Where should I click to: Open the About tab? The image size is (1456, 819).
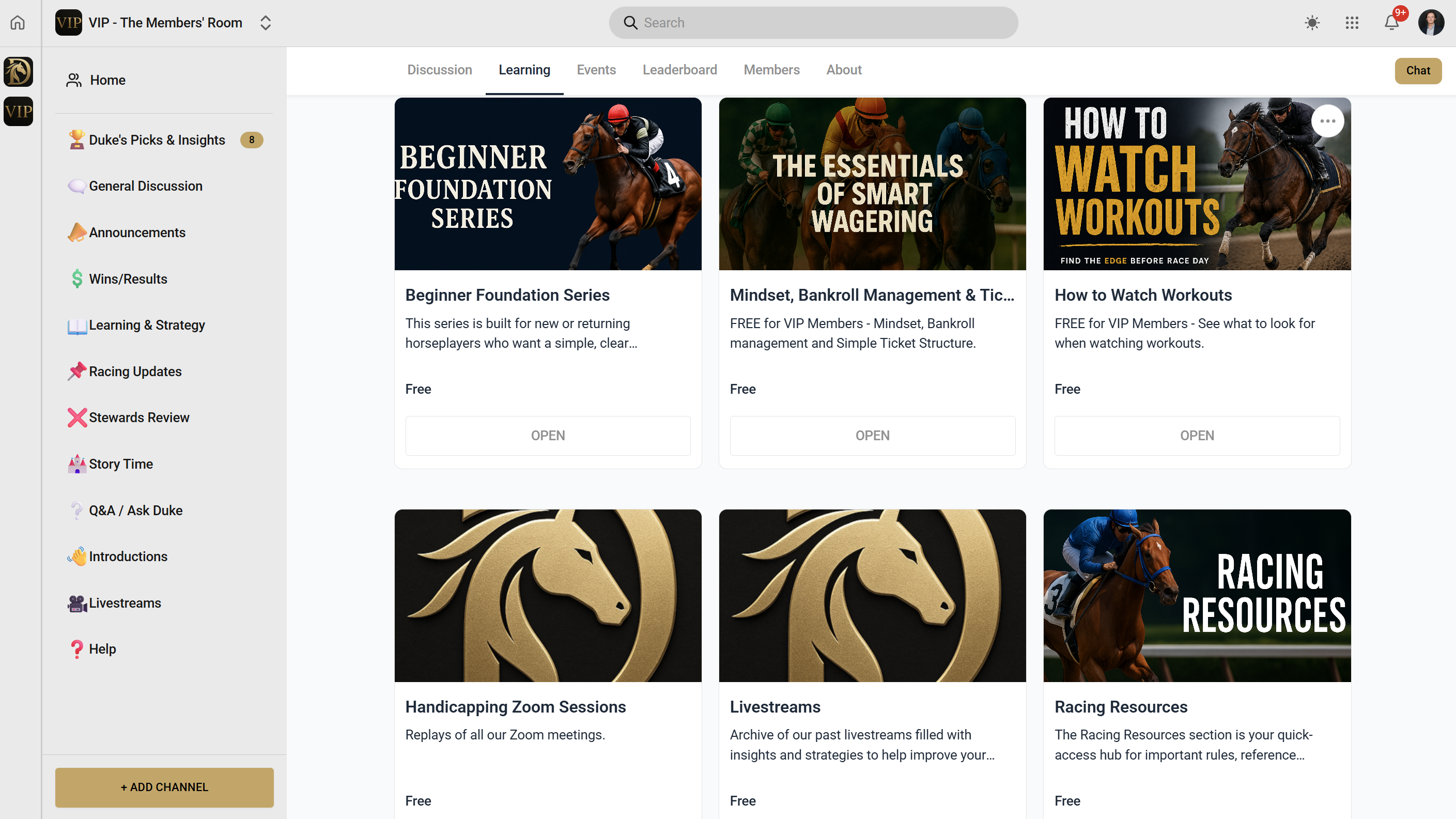844,70
